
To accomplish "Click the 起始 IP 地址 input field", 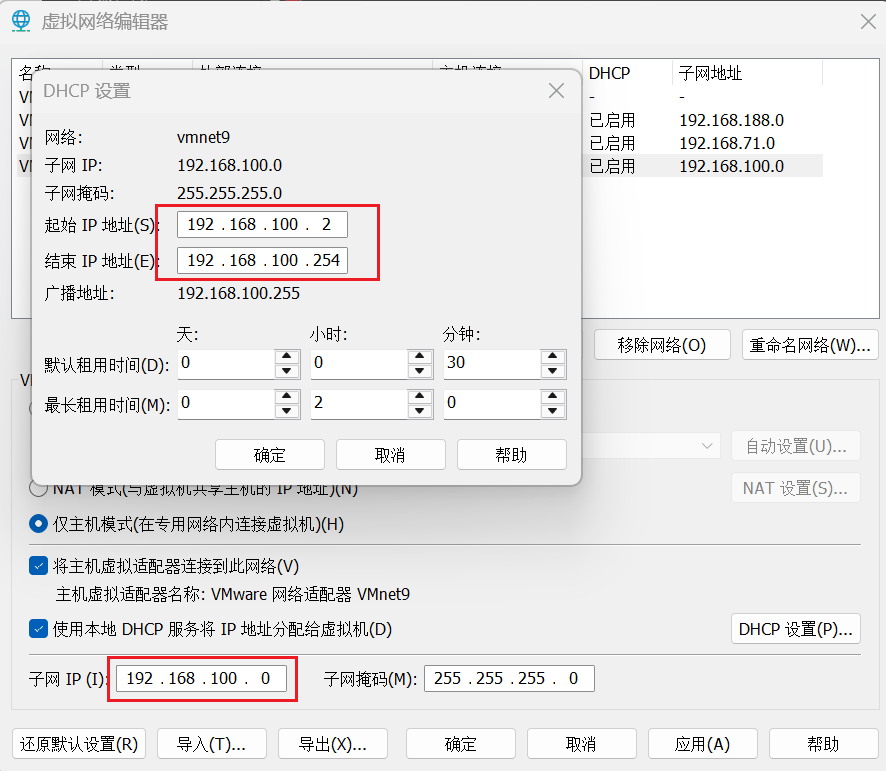I will point(261,225).
